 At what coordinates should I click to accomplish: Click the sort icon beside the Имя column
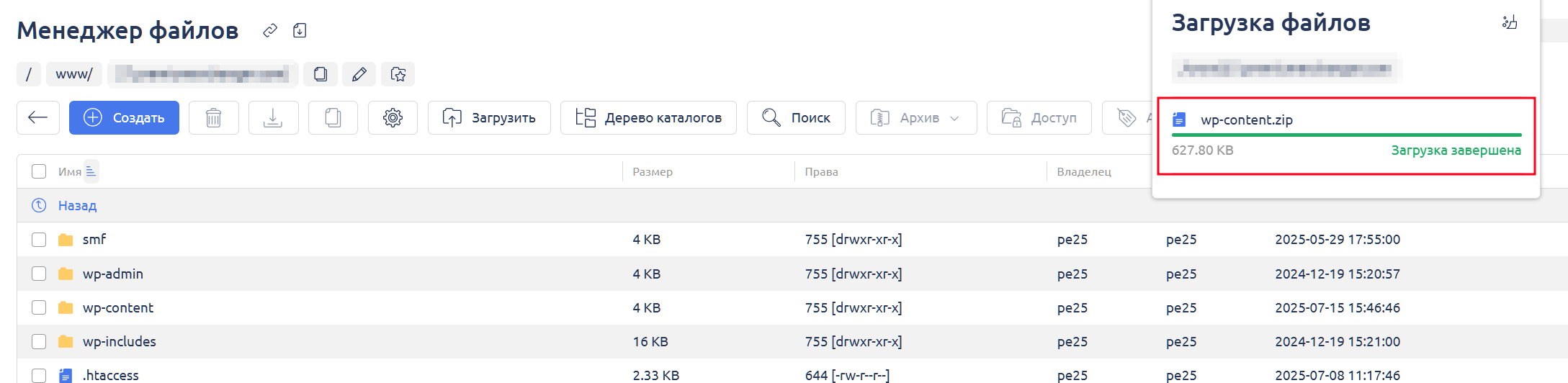tap(91, 171)
